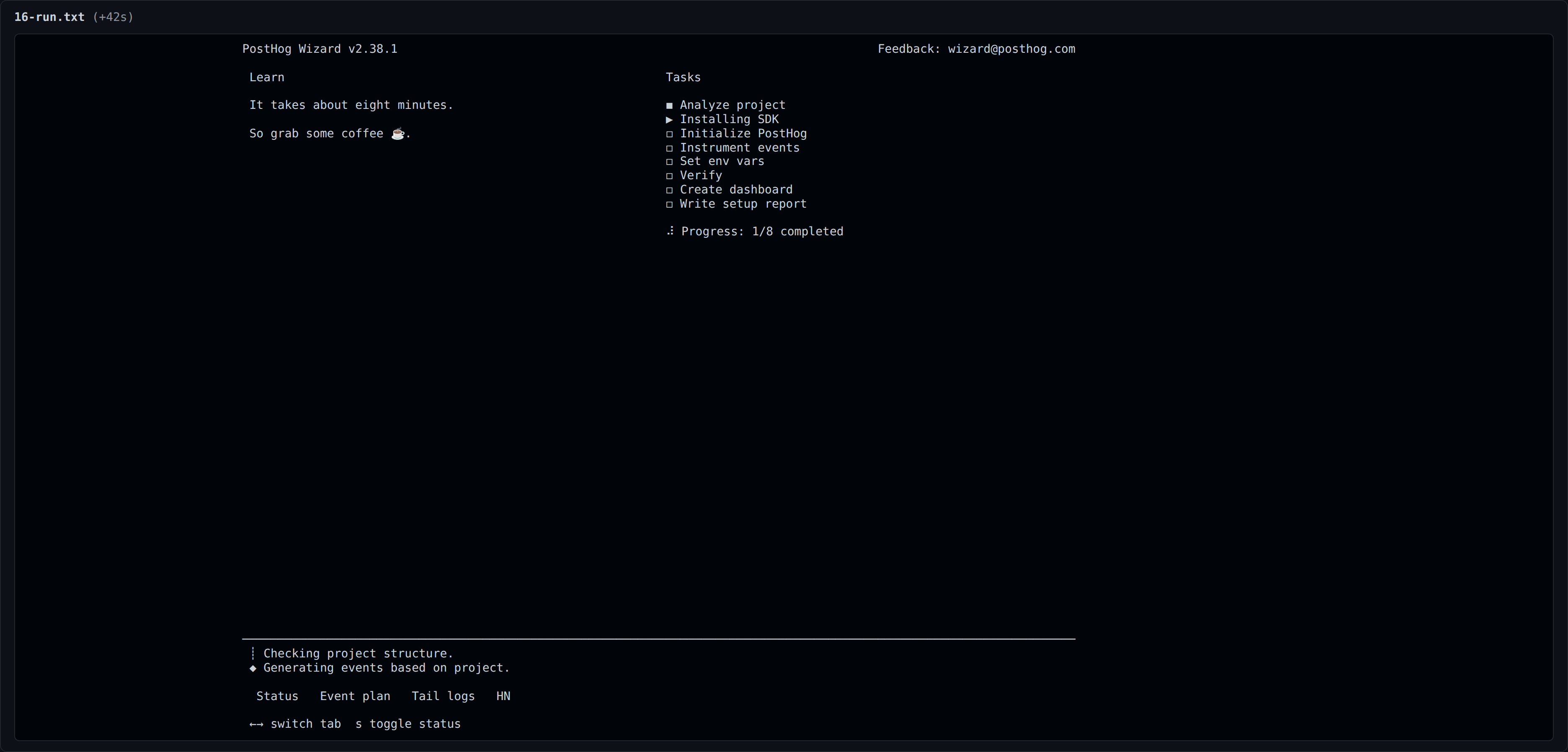Screen dimensions: 1568x752
Task: Click the 'So grab some coffee' text
Action: click(316, 133)
